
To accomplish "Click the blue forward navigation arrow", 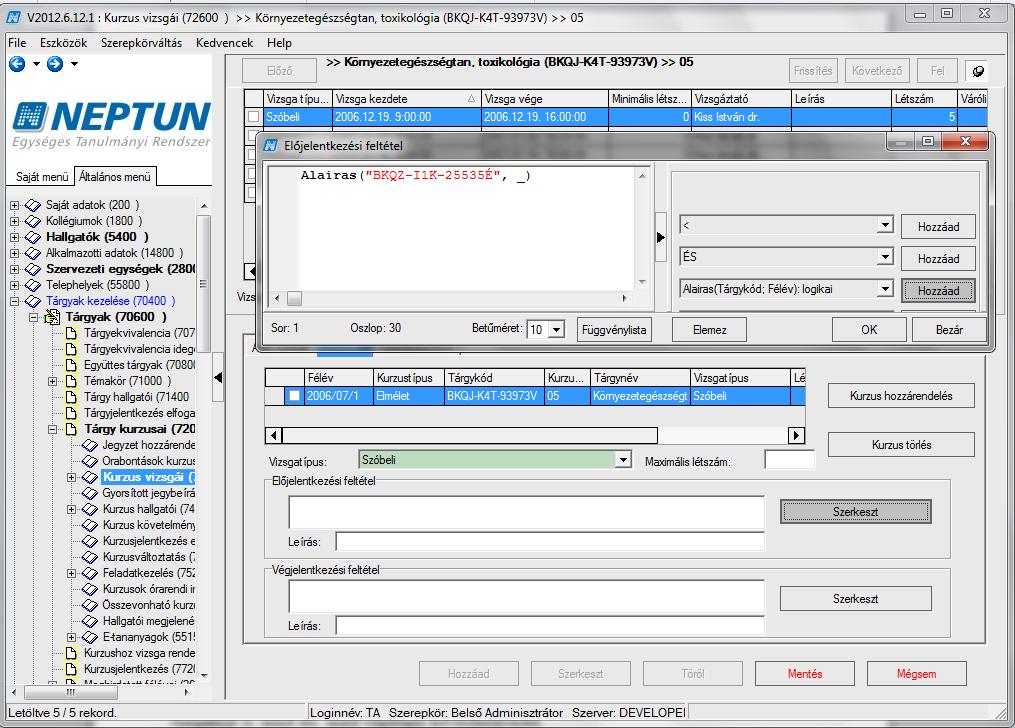I will pyautogui.click(x=55, y=63).
